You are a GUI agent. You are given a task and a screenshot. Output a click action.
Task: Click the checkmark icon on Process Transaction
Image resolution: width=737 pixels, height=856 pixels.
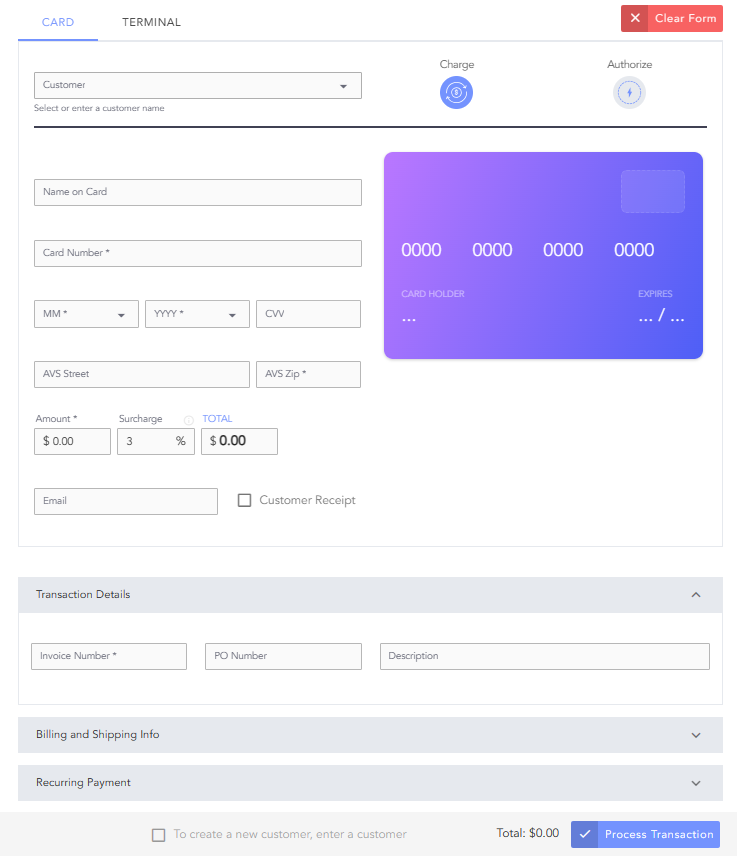pyautogui.click(x=584, y=834)
